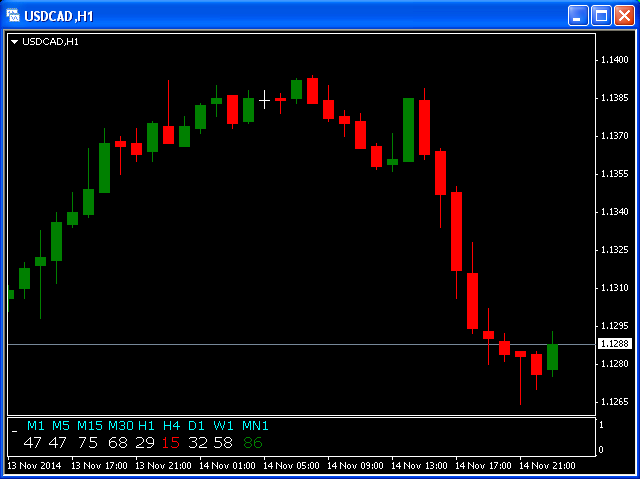The image size is (640, 480).
Task: Collapse indicator panel using underscore button
Action: [x=14, y=427]
